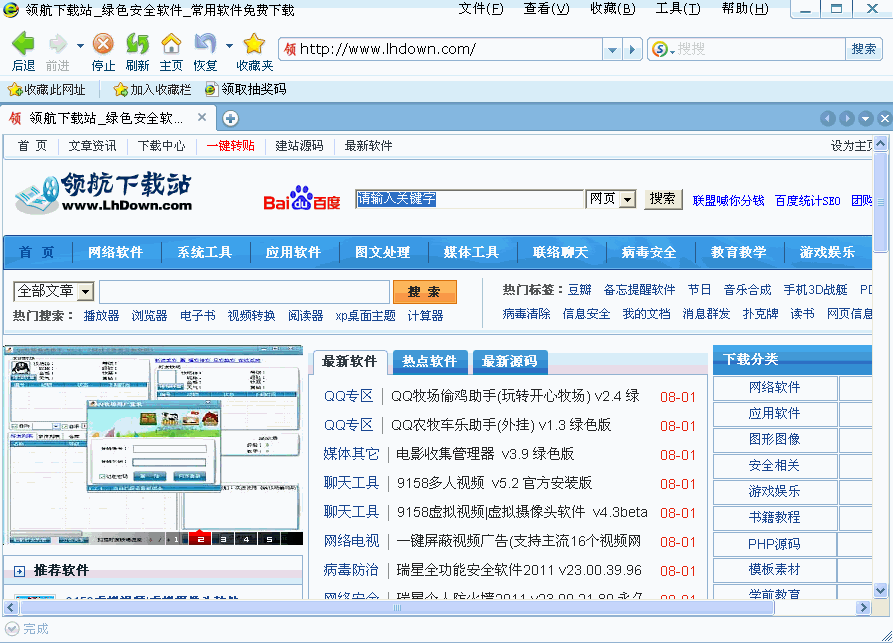Click the site article search input field

point(244,292)
